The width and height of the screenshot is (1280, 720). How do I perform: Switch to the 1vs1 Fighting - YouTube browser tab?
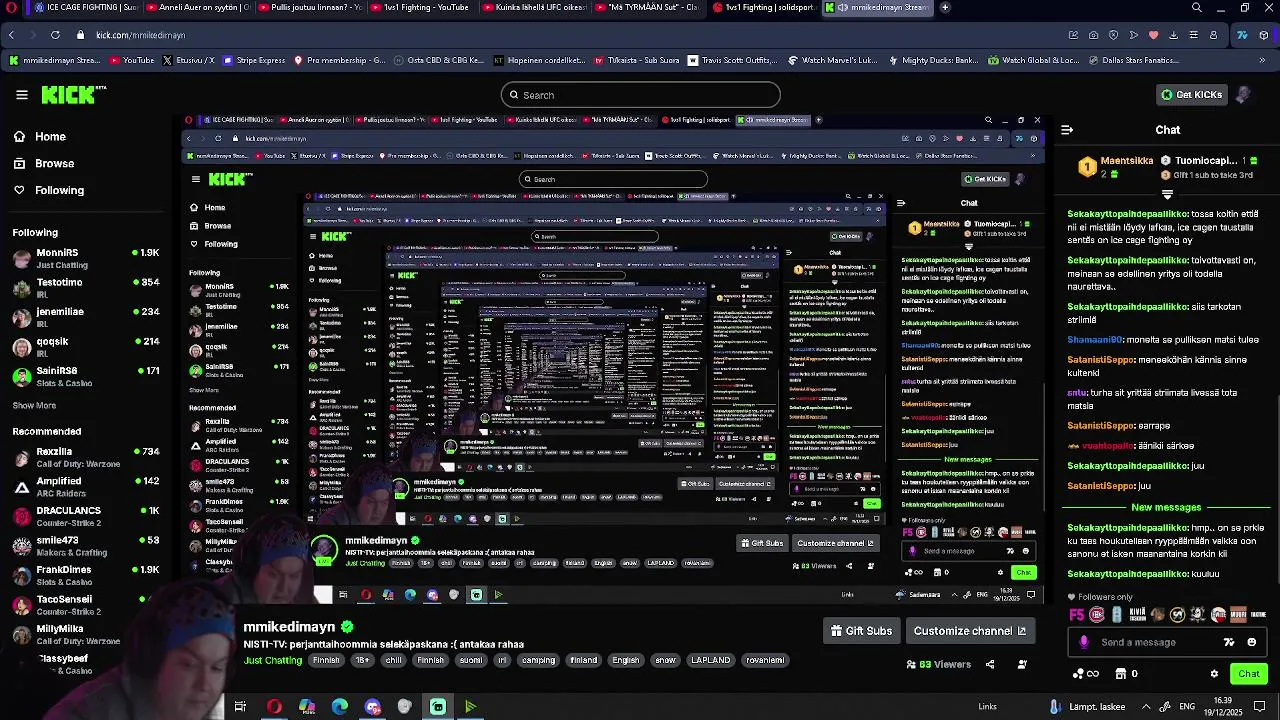pyautogui.click(x=420, y=7)
